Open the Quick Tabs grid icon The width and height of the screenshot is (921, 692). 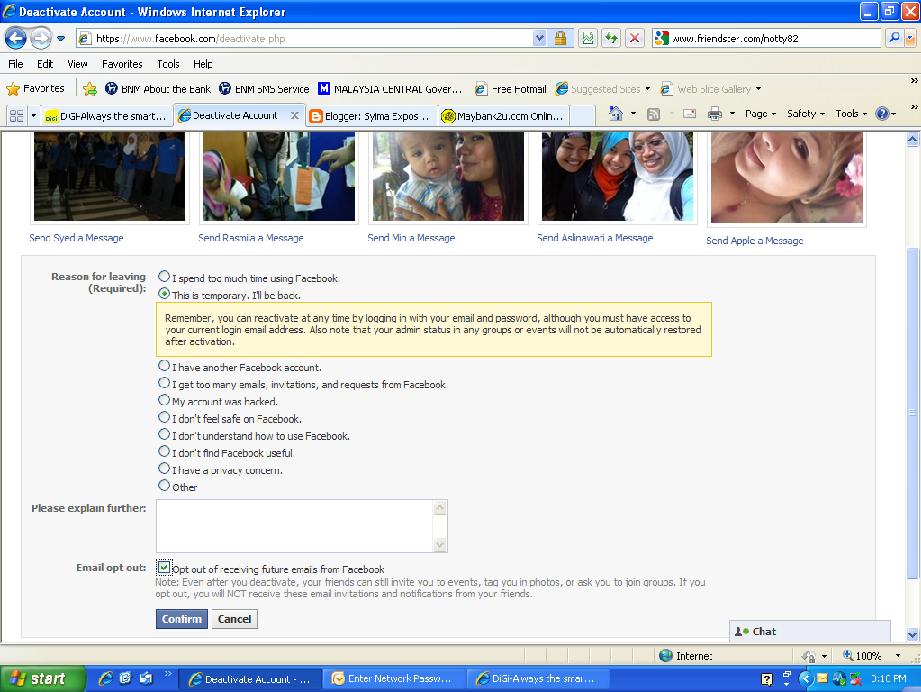(x=16, y=116)
